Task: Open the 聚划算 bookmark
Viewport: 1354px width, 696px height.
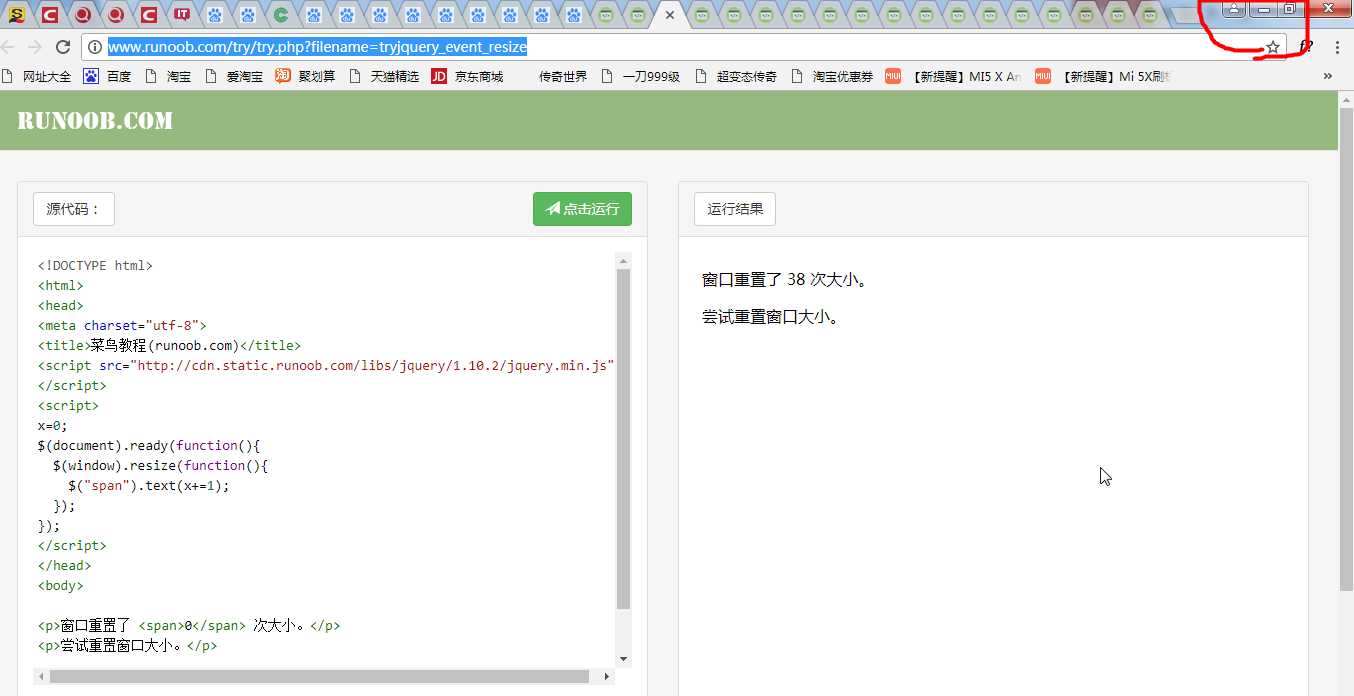Action: point(306,76)
